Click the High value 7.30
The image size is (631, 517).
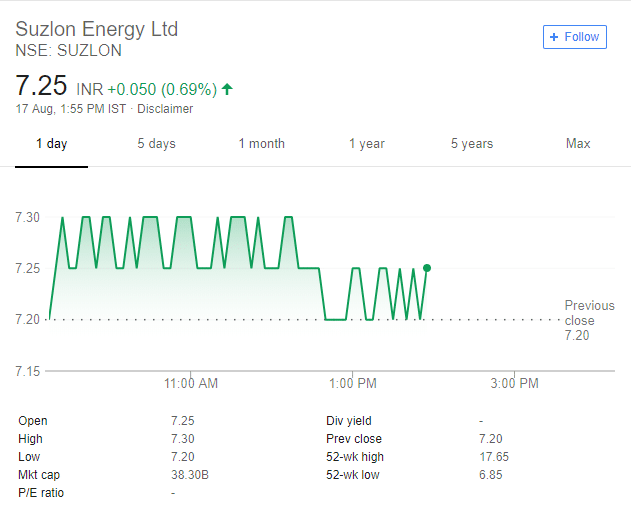[x=183, y=439]
